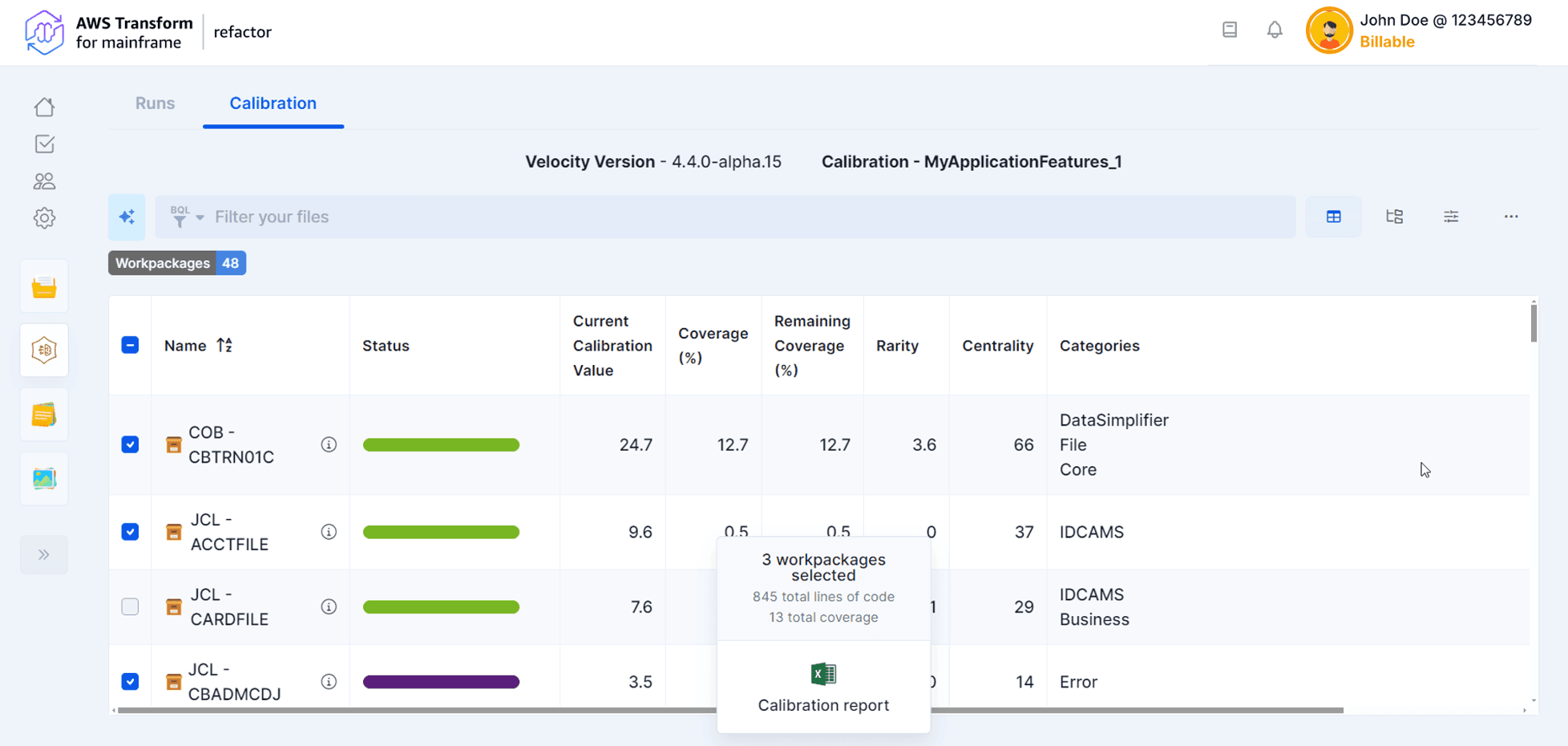Open the Home icon in sidebar
1568x746 pixels.
(45, 107)
